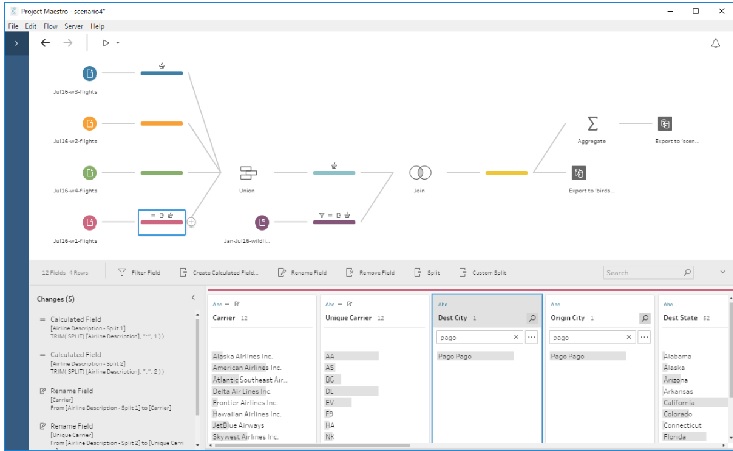Select the blue Jul16 flights input node
The width and height of the screenshot is (733, 451).
(x=90, y=74)
